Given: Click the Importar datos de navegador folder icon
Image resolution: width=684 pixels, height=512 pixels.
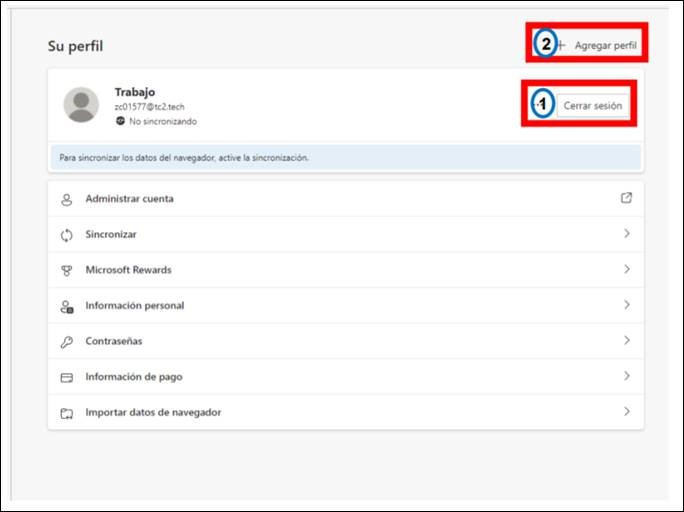Looking at the screenshot, I should 67,413.
